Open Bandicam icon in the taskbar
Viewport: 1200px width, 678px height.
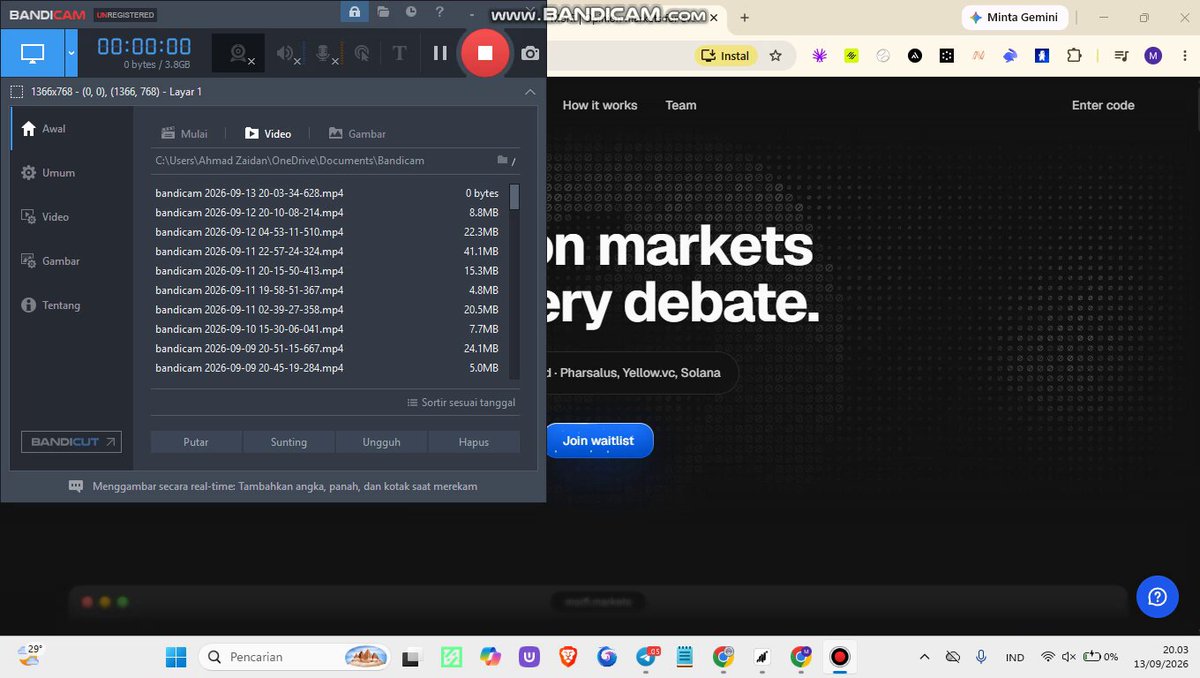(840, 657)
